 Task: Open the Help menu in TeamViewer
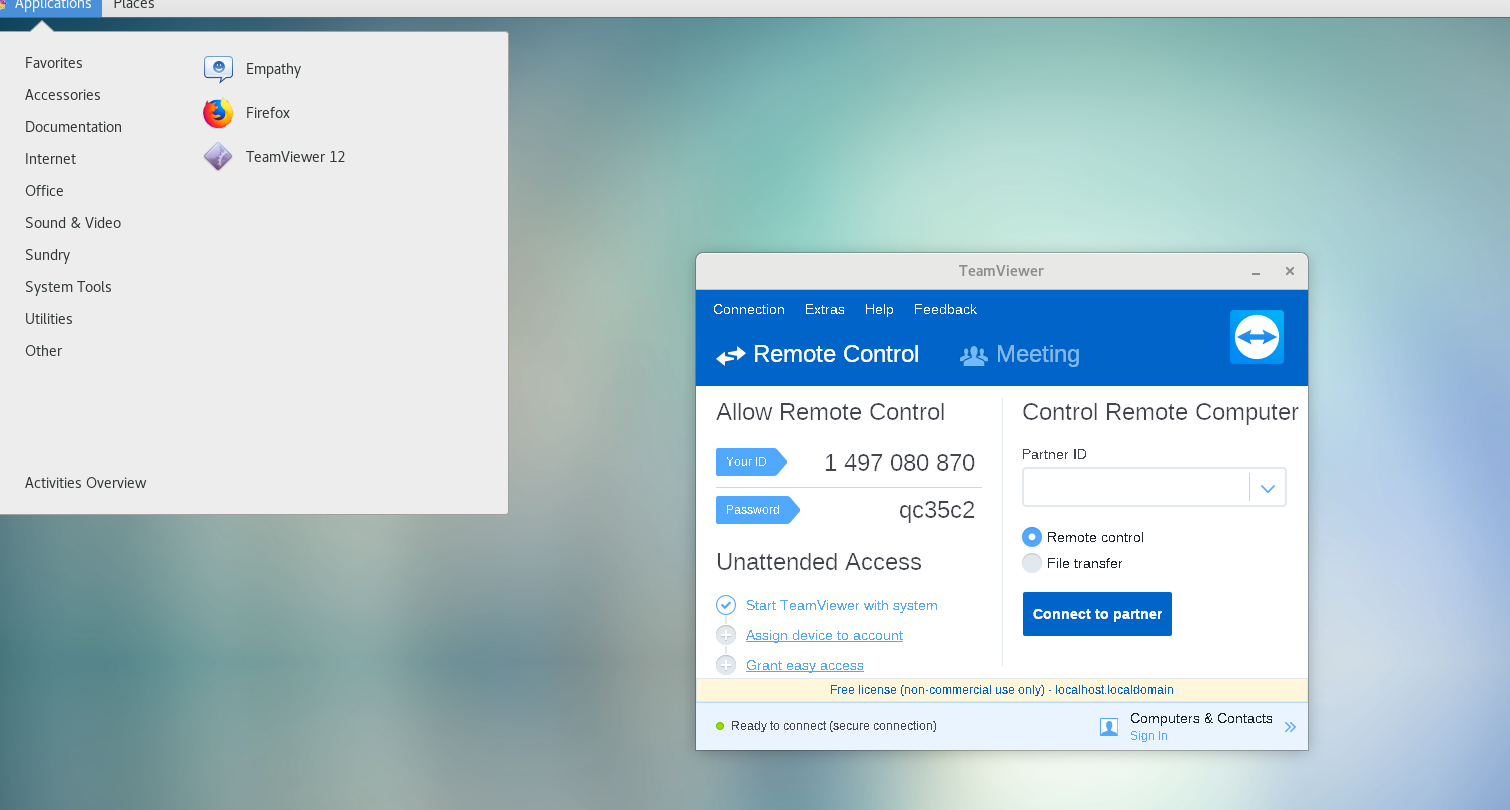pyautogui.click(x=879, y=309)
